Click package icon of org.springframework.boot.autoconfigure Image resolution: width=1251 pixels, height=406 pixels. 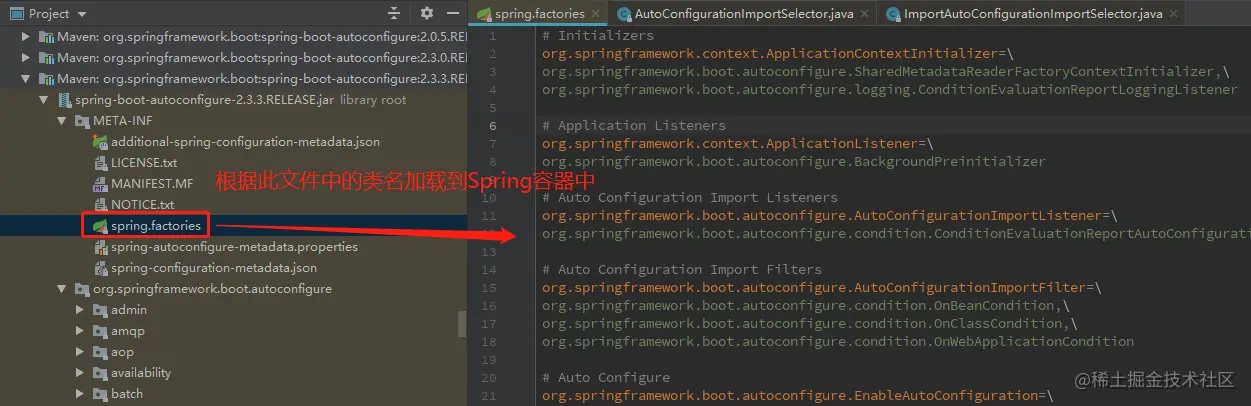(x=82, y=288)
